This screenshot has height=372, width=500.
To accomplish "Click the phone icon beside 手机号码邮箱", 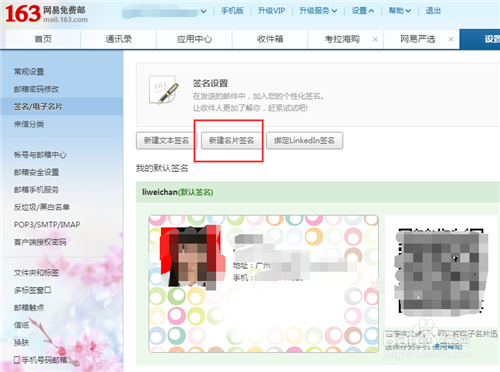I will click(x=17, y=360).
